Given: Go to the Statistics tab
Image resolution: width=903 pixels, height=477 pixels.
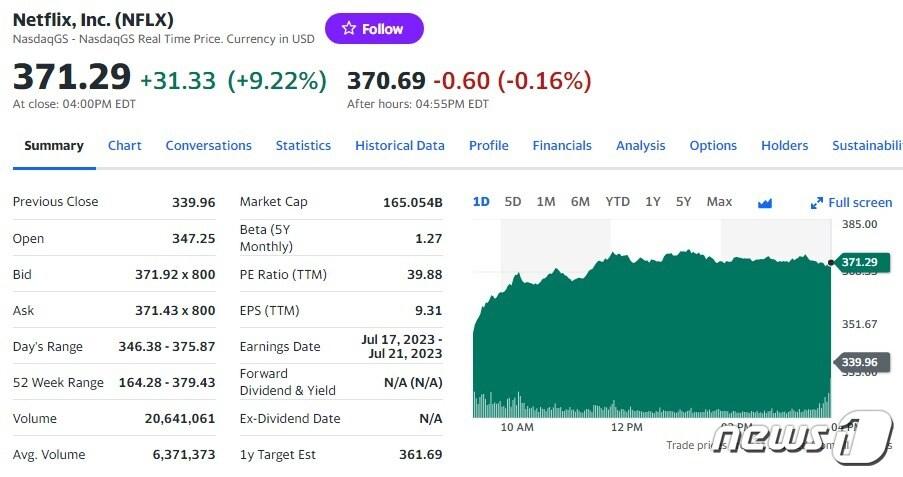Looking at the screenshot, I should tap(303, 146).
